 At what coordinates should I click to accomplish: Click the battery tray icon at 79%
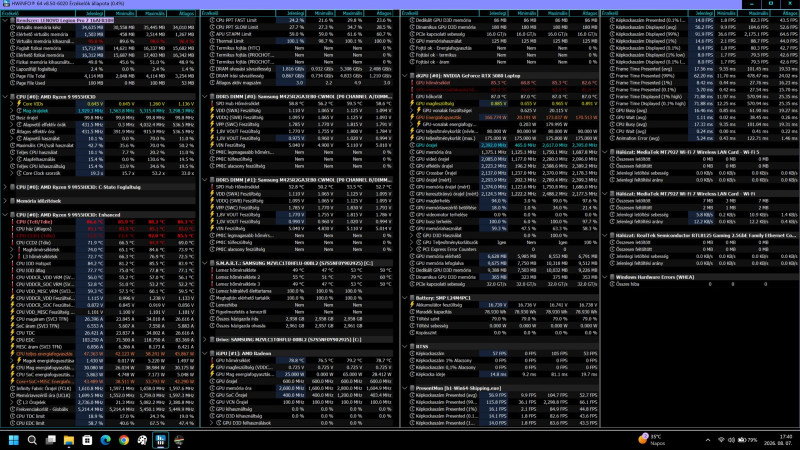(747, 440)
